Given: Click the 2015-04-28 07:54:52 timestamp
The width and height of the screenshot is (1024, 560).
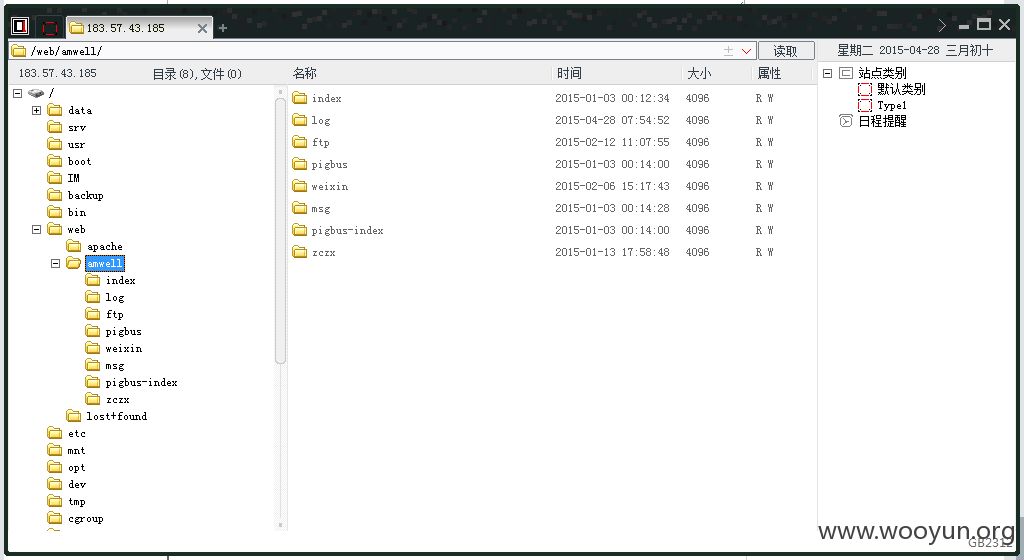Looking at the screenshot, I should pos(612,120).
